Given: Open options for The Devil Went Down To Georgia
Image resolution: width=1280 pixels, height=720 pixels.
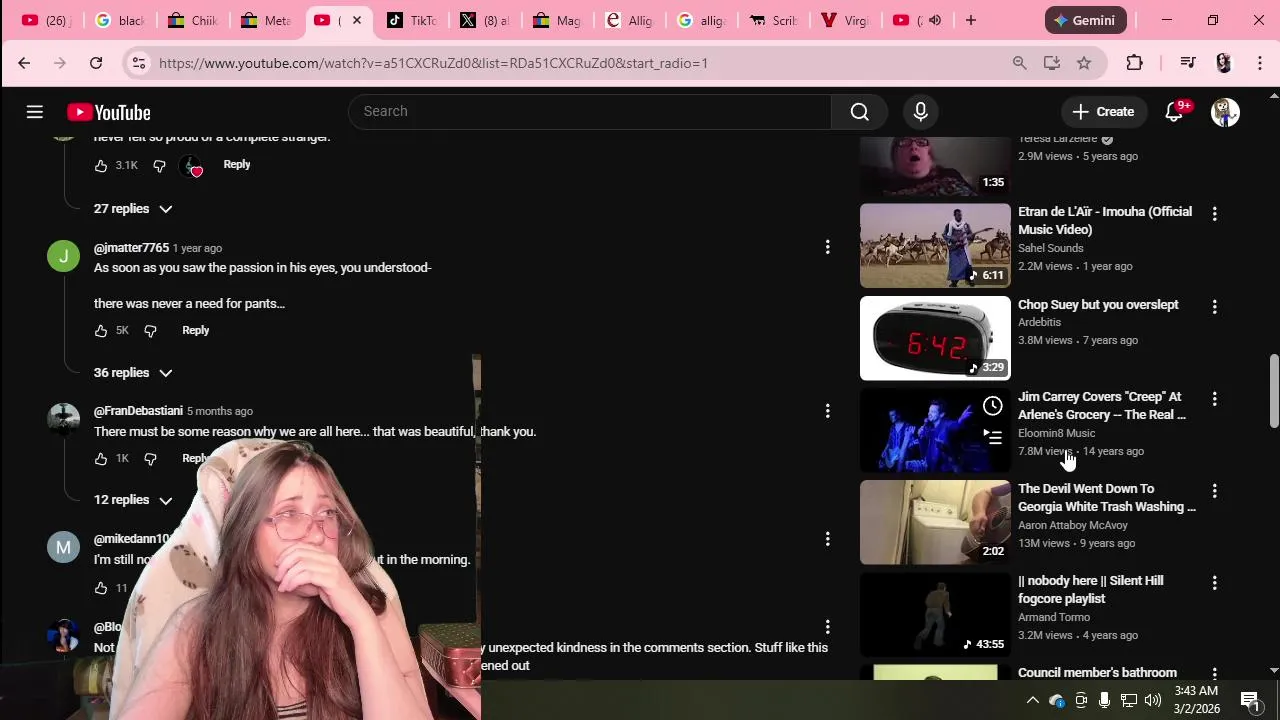Looking at the screenshot, I should [1214, 490].
